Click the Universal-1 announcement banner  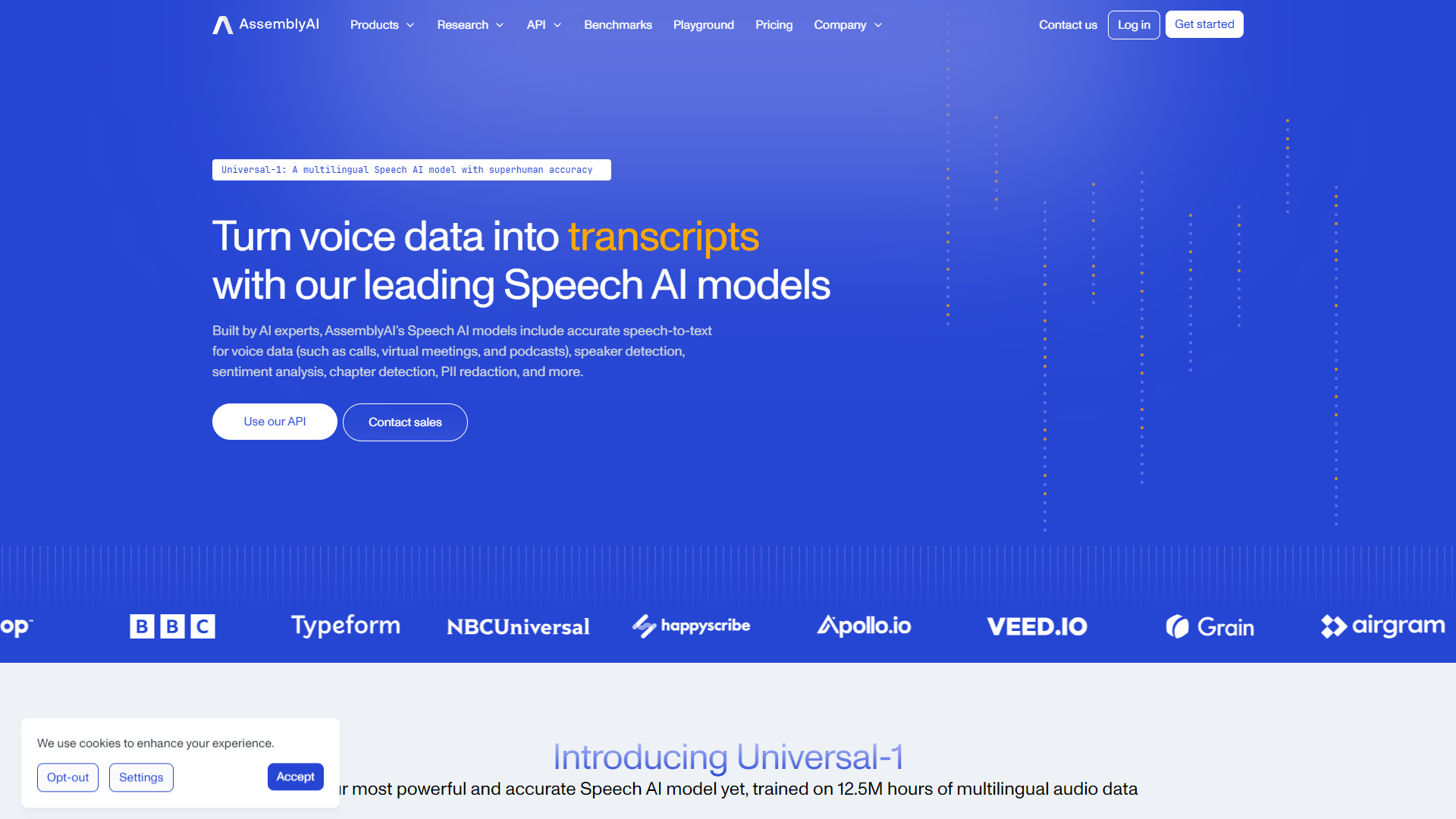pyautogui.click(x=410, y=170)
